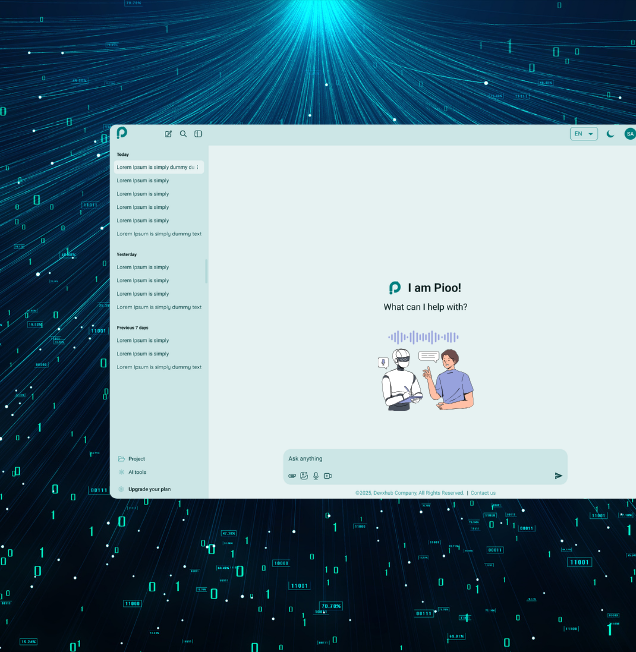Viewport: 636px width, 652px height.
Task: Open the last chat under Previous 7 days
Action: coord(159,367)
